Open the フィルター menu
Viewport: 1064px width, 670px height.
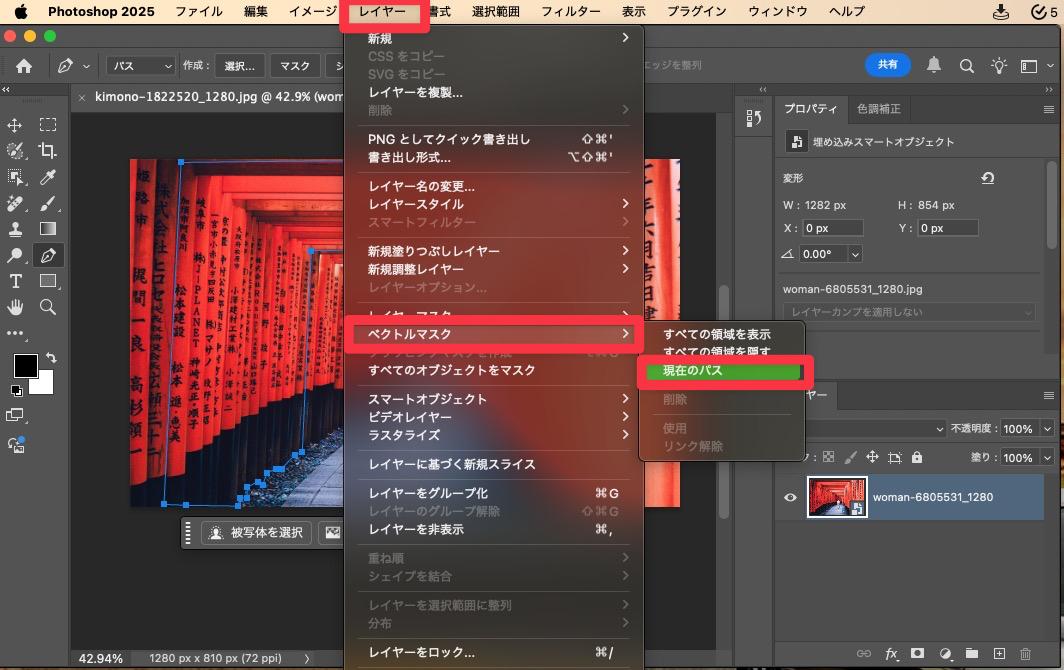click(x=571, y=12)
